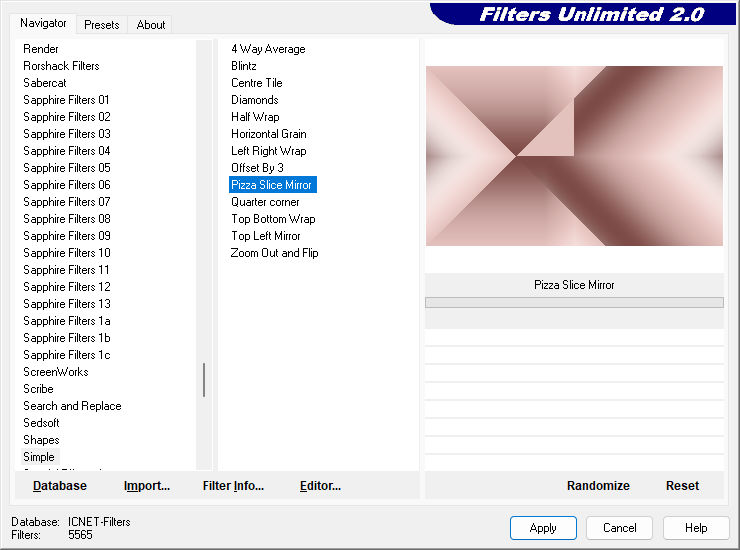Click Import... to add filters
740x550 pixels.
pos(147,486)
